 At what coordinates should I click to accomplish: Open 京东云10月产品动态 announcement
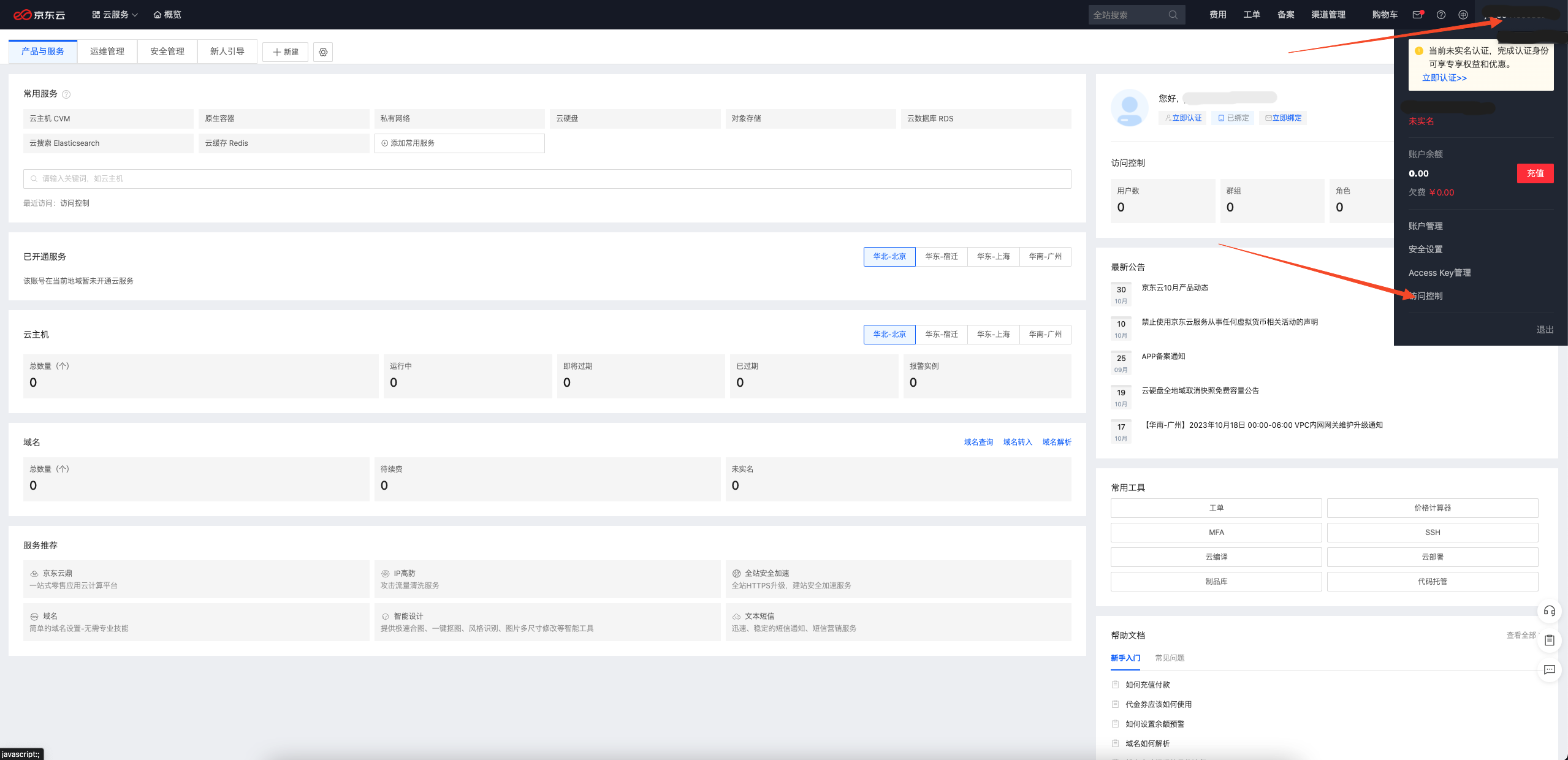coord(1174,288)
